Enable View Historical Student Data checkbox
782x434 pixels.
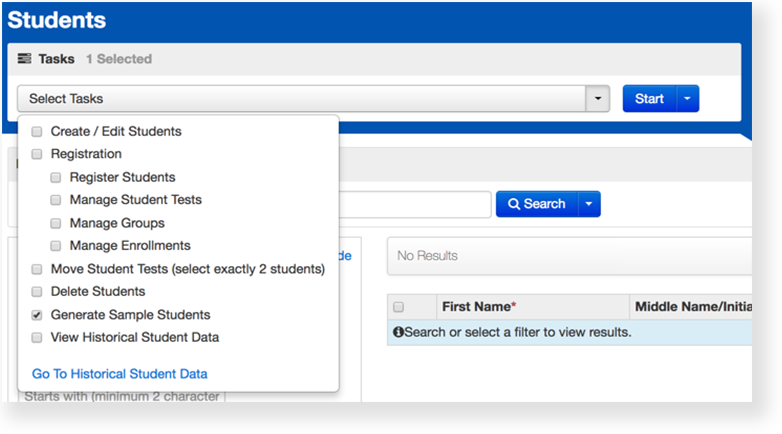tap(37, 338)
